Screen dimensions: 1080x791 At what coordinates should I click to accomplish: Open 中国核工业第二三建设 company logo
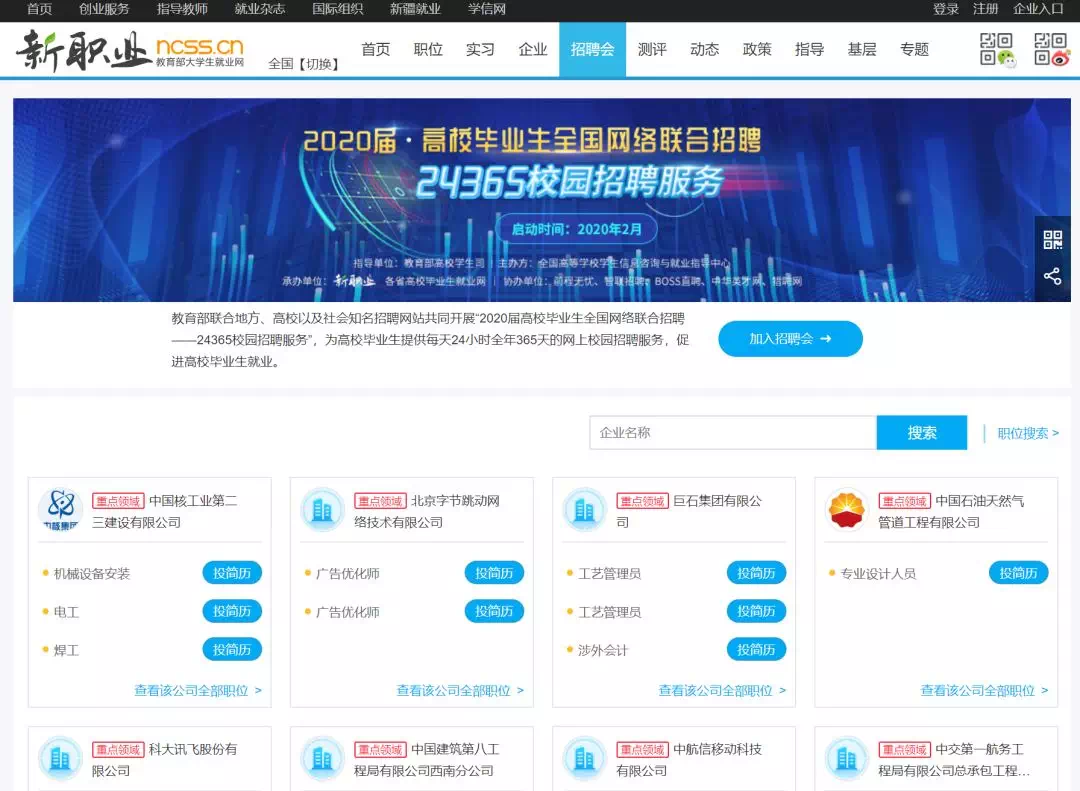(x=61, y=511)
